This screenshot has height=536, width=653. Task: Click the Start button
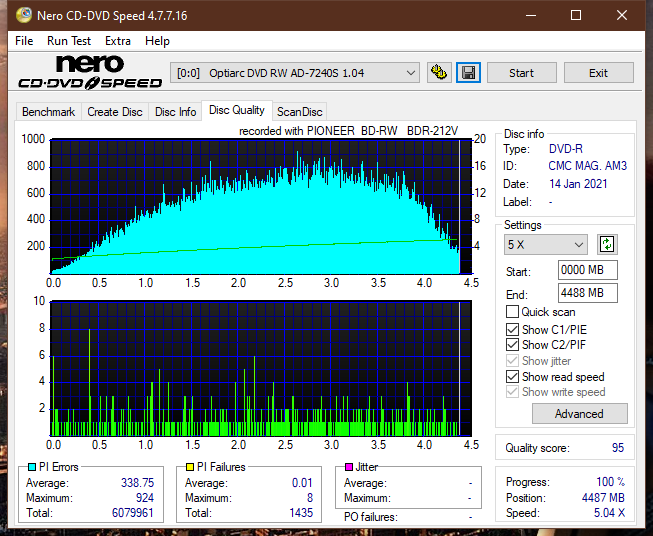(x=521, y=73)
